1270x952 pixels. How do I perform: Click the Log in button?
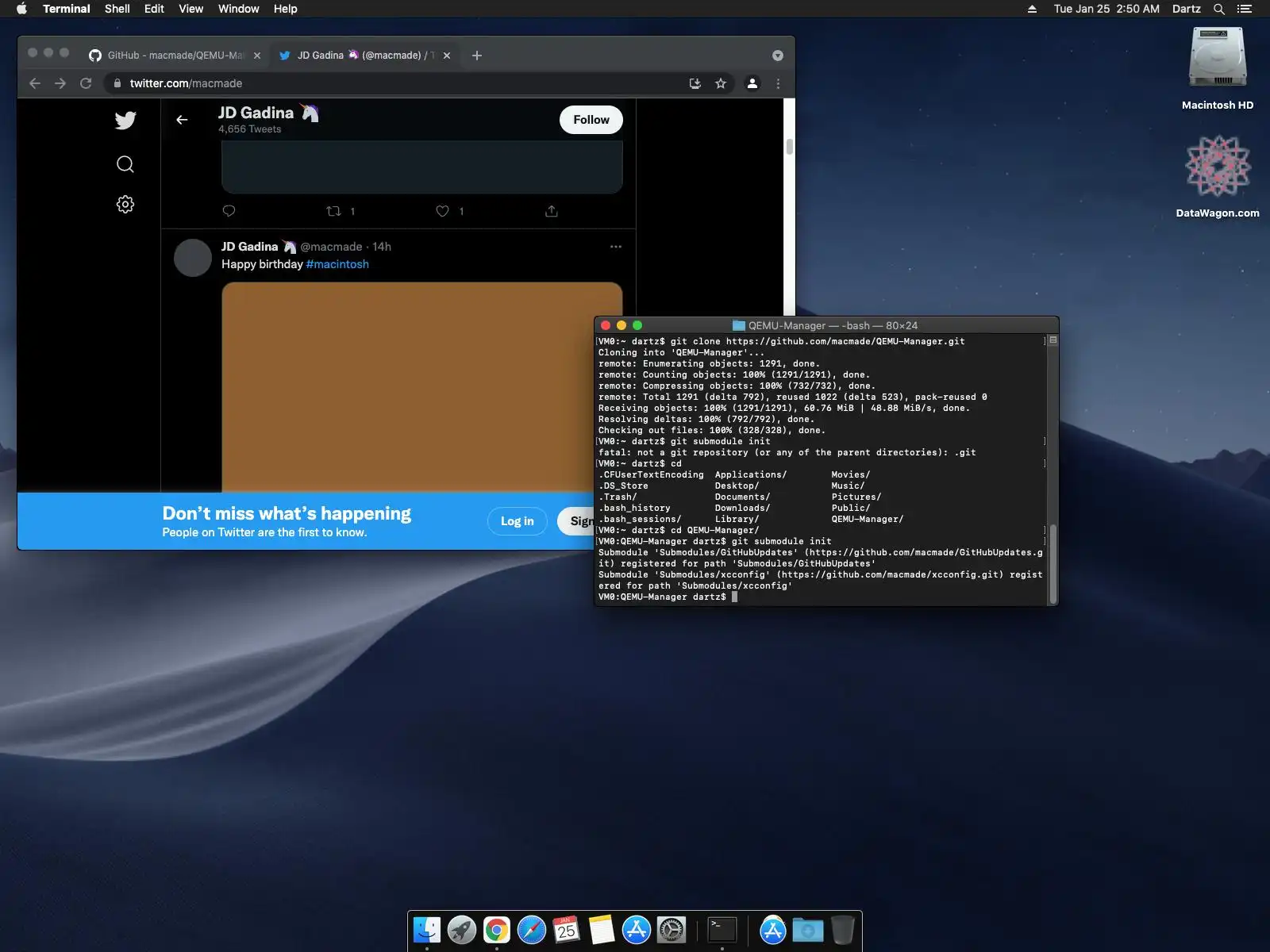(518, 521)
